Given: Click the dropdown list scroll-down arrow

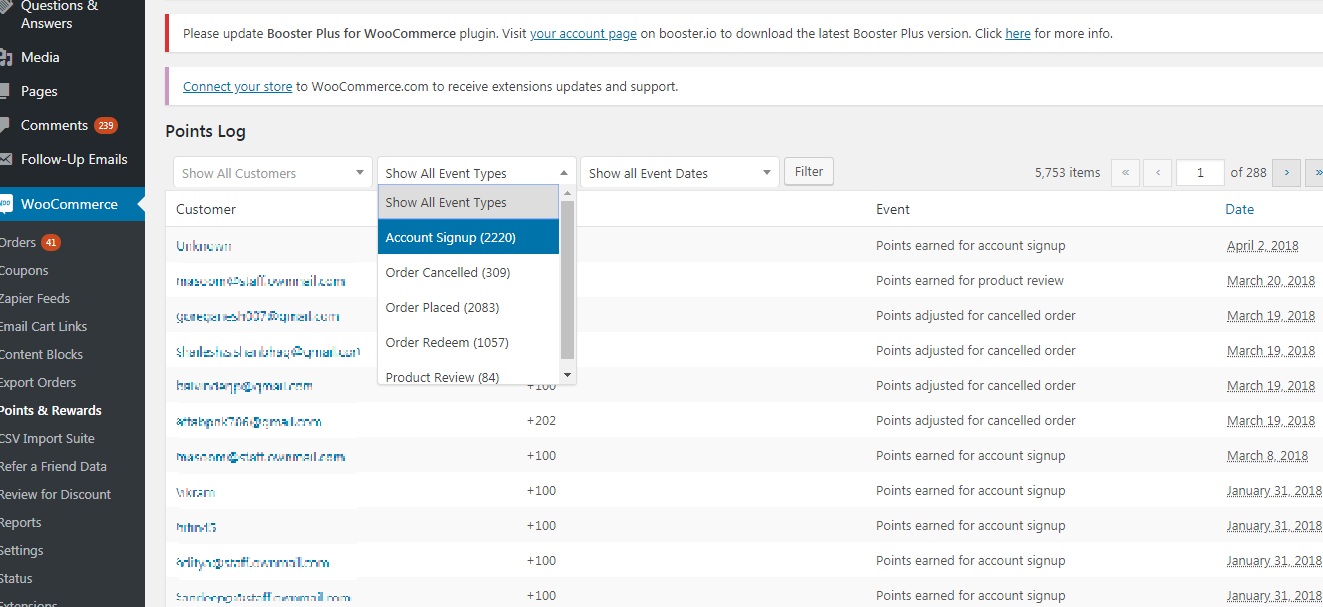Looking at the screenshot, I should [568, 375].
